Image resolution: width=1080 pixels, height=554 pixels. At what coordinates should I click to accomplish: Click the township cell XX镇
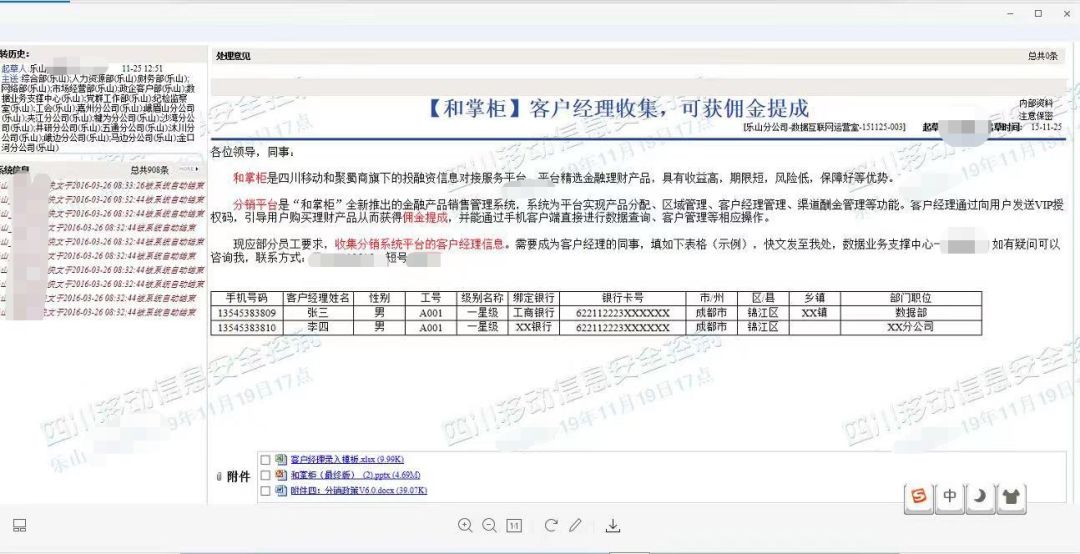click(x=815, y=313)
